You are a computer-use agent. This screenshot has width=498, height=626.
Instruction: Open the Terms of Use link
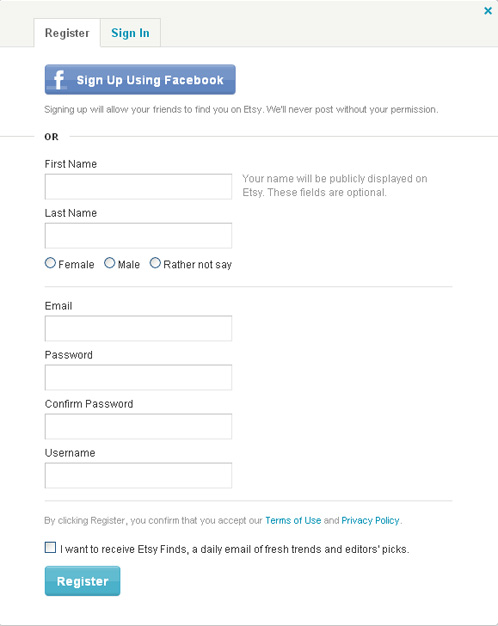click(293, 521)
